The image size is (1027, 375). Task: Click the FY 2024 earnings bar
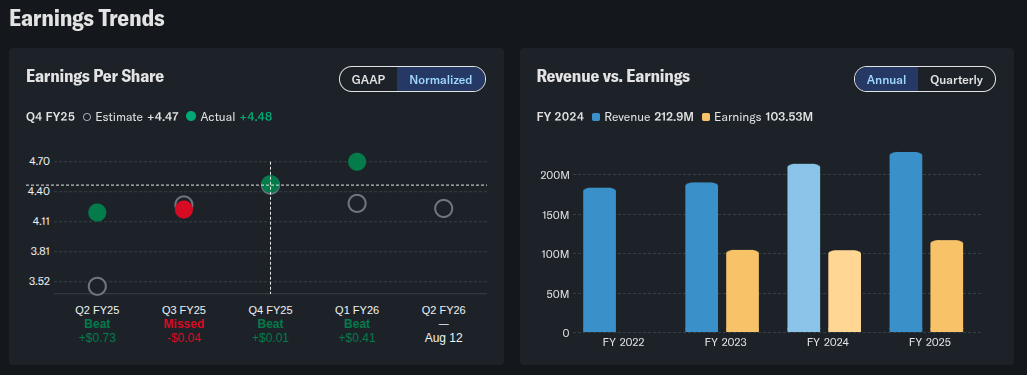[844, 291]
